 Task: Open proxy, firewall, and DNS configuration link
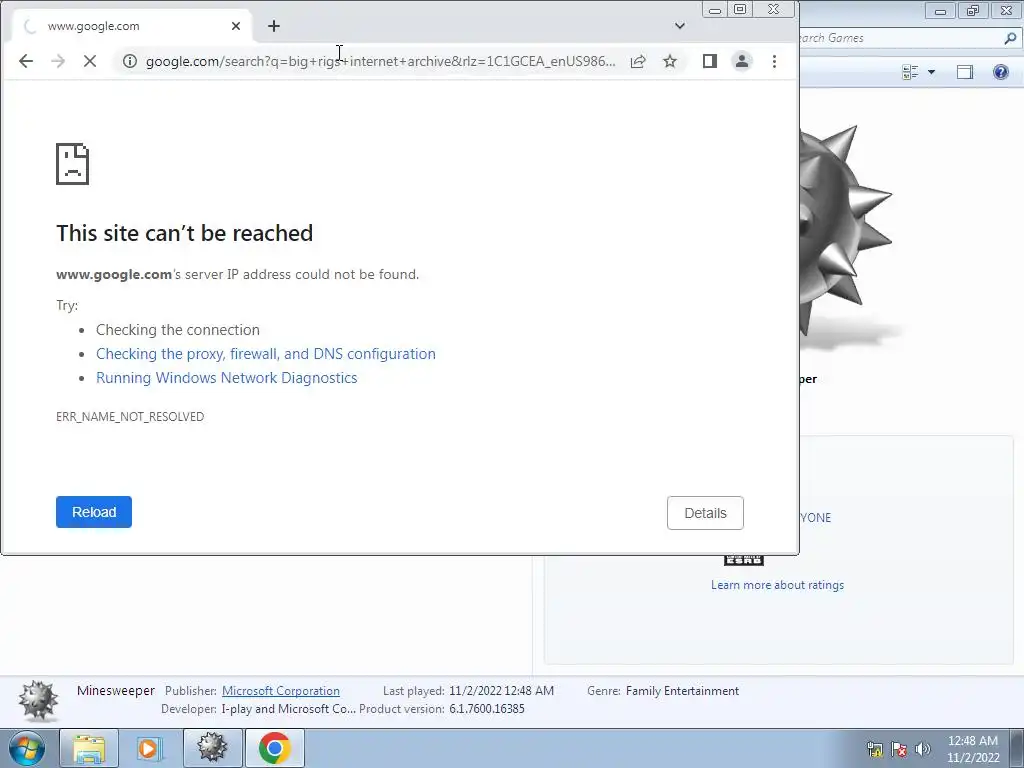click(x=266, y=354)
